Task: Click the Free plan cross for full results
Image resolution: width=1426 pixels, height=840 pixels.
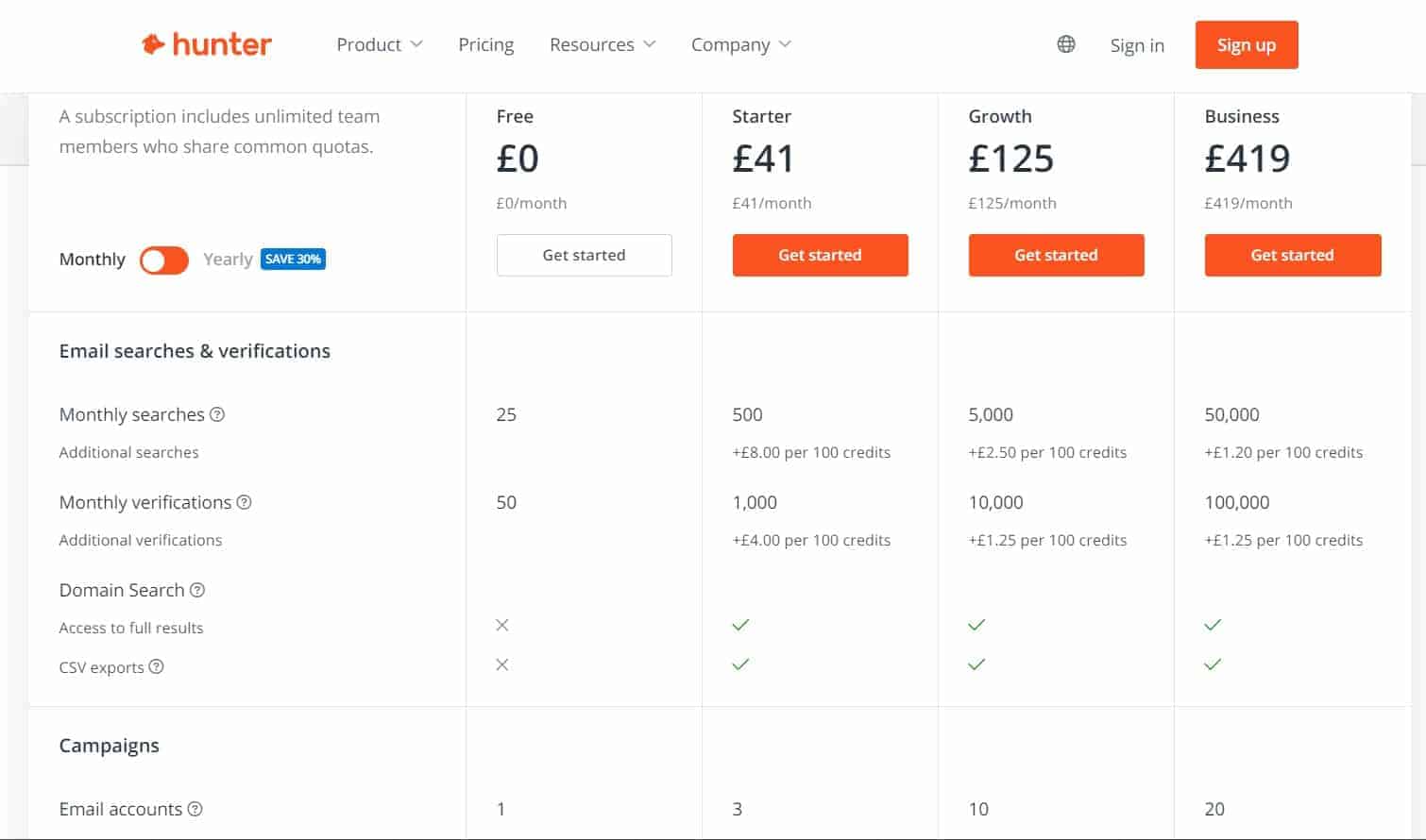Action: click(502, 625)
